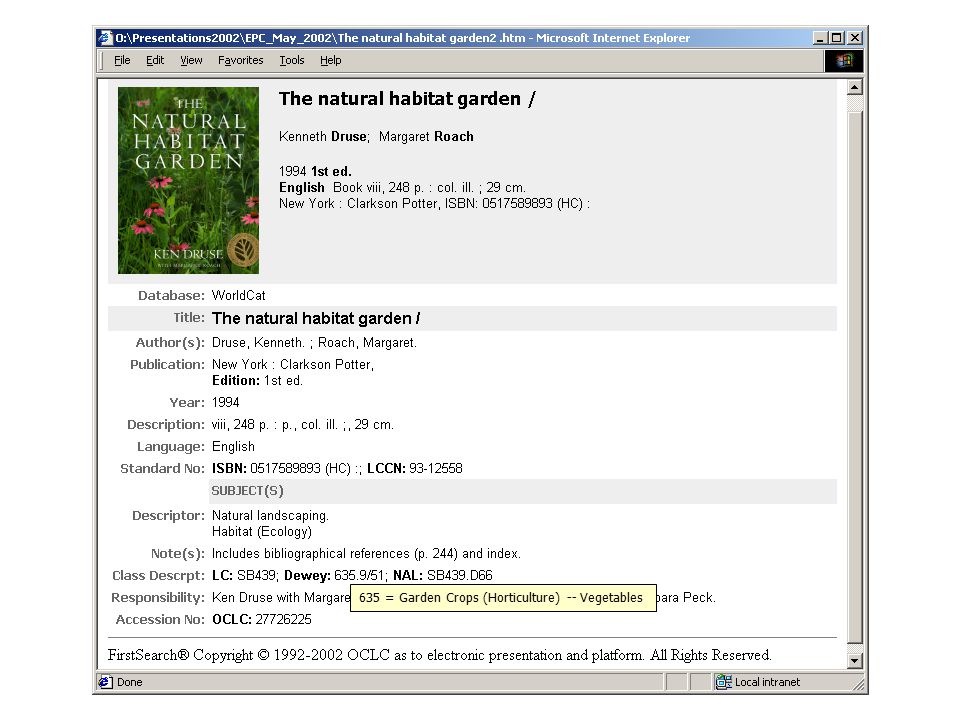
Task: Click the Local intranet zone icon
Action: point(724,681)
